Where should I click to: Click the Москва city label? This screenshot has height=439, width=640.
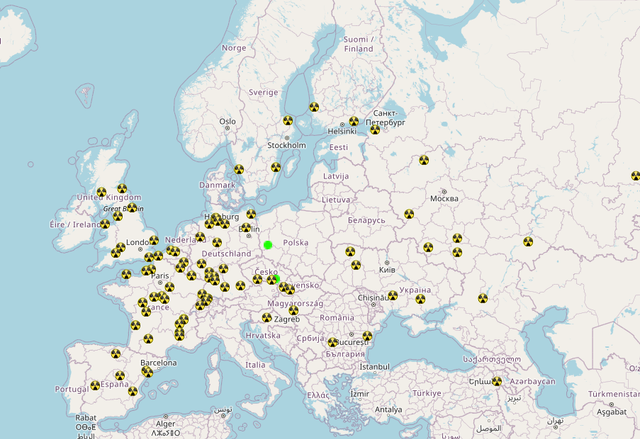click(x=444, y=199)
